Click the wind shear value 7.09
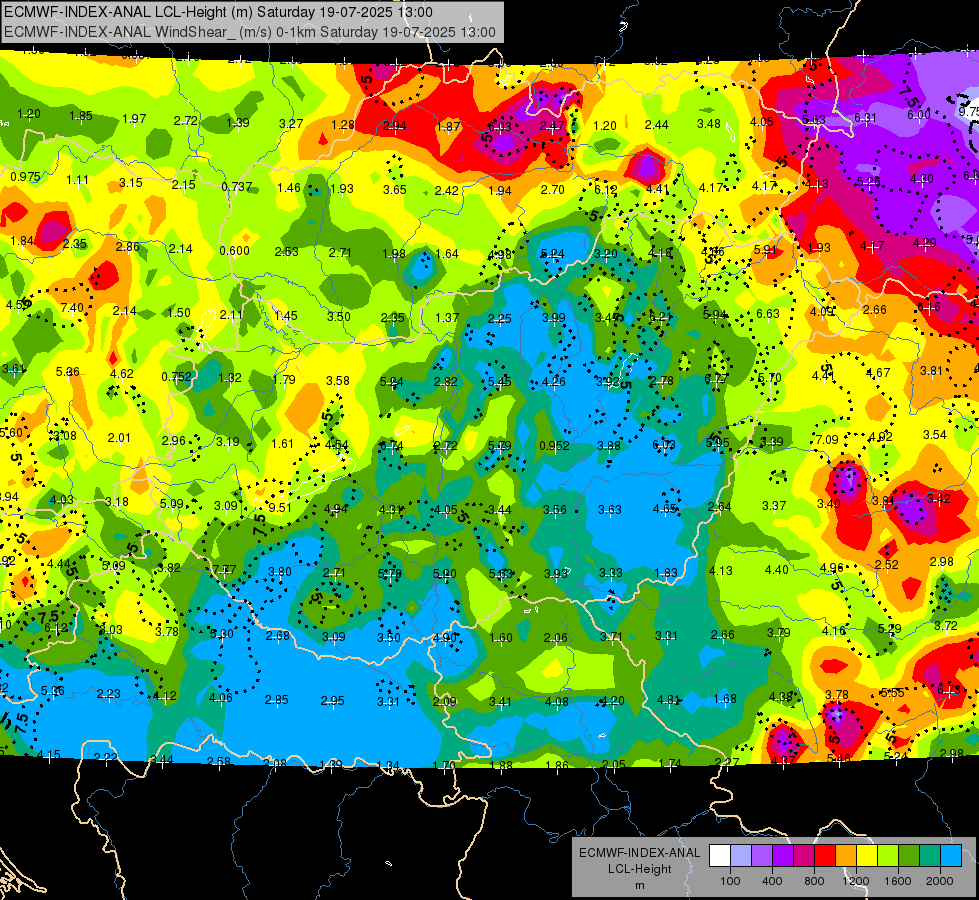Screen dimensions: 979x900 827,439
